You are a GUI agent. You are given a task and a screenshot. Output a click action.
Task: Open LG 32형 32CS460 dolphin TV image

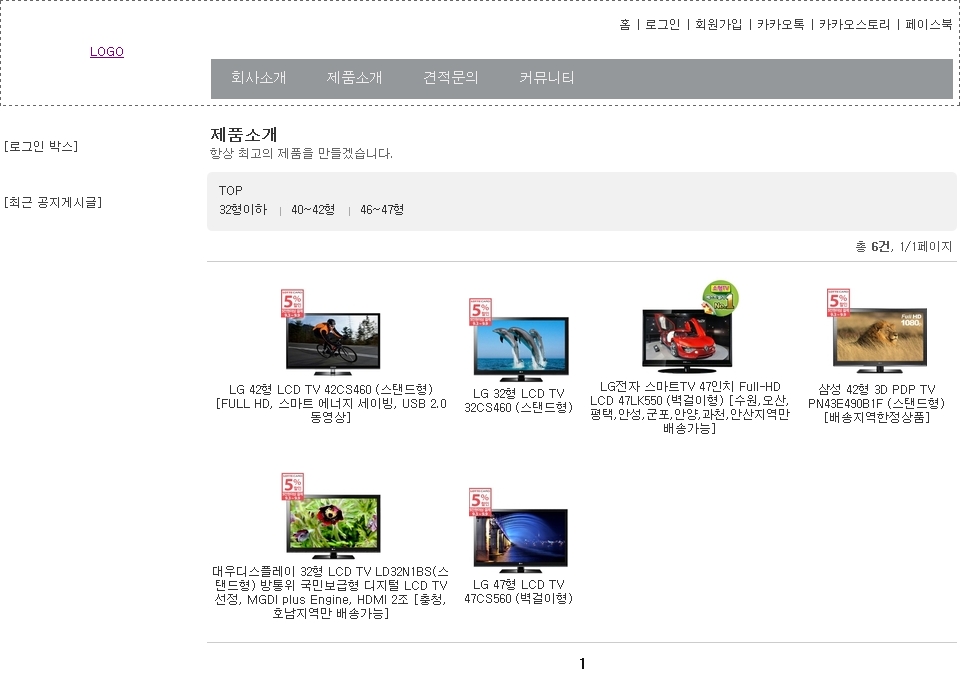(x=521, y=348)
